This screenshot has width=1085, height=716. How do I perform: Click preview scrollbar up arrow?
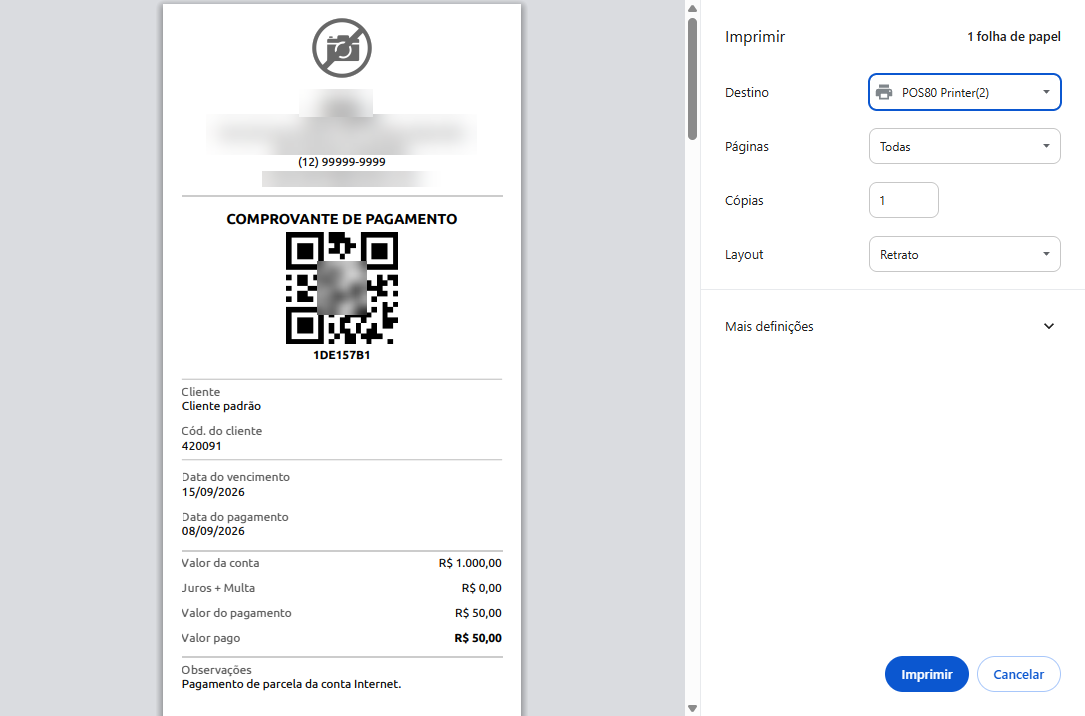pos(692,8)
